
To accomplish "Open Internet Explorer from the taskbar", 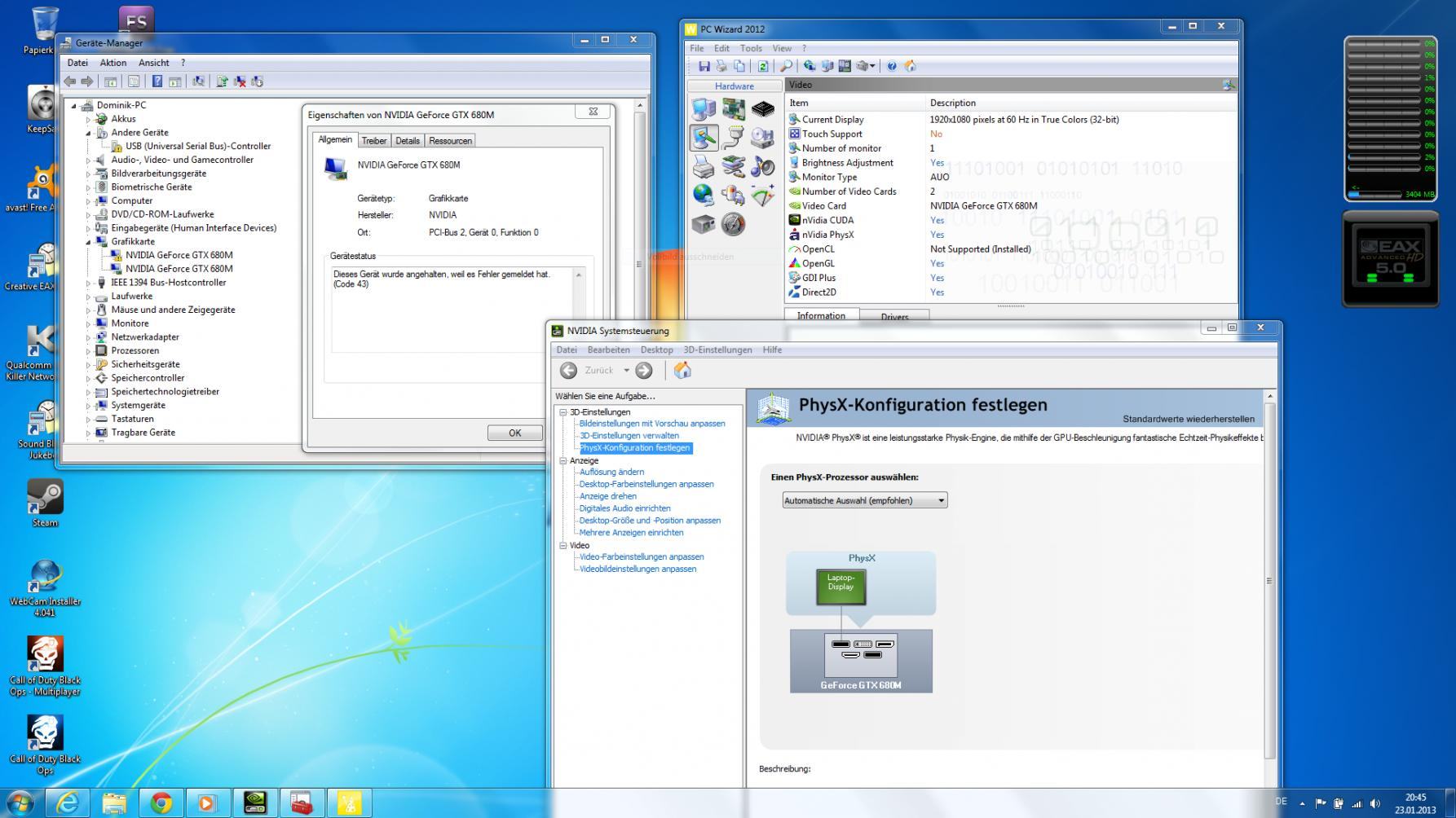I will (68, 803).
